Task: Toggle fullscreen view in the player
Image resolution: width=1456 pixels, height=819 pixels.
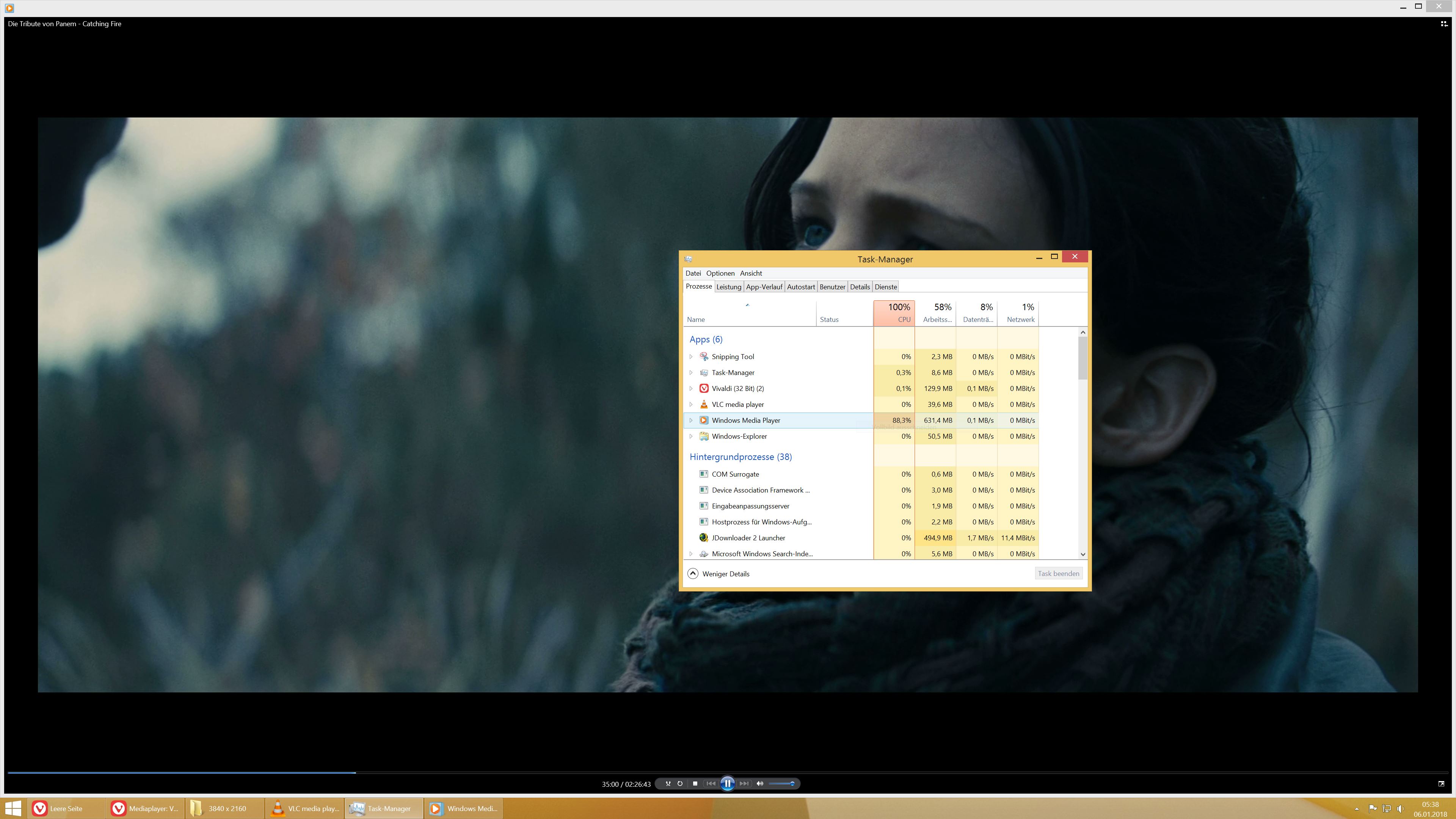Action: [x=1441, y=783]
